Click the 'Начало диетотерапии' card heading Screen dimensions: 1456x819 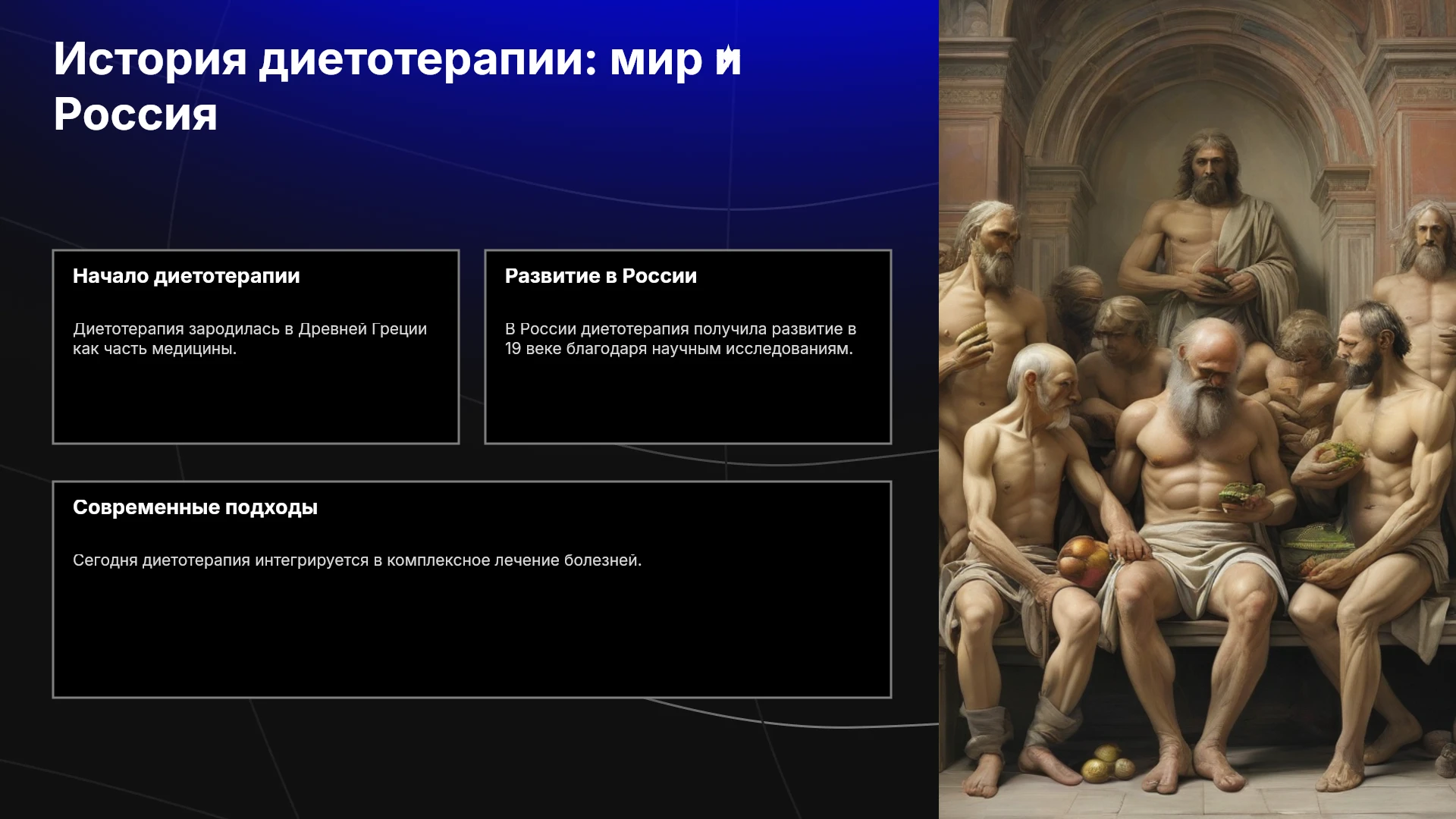(187, 276)
